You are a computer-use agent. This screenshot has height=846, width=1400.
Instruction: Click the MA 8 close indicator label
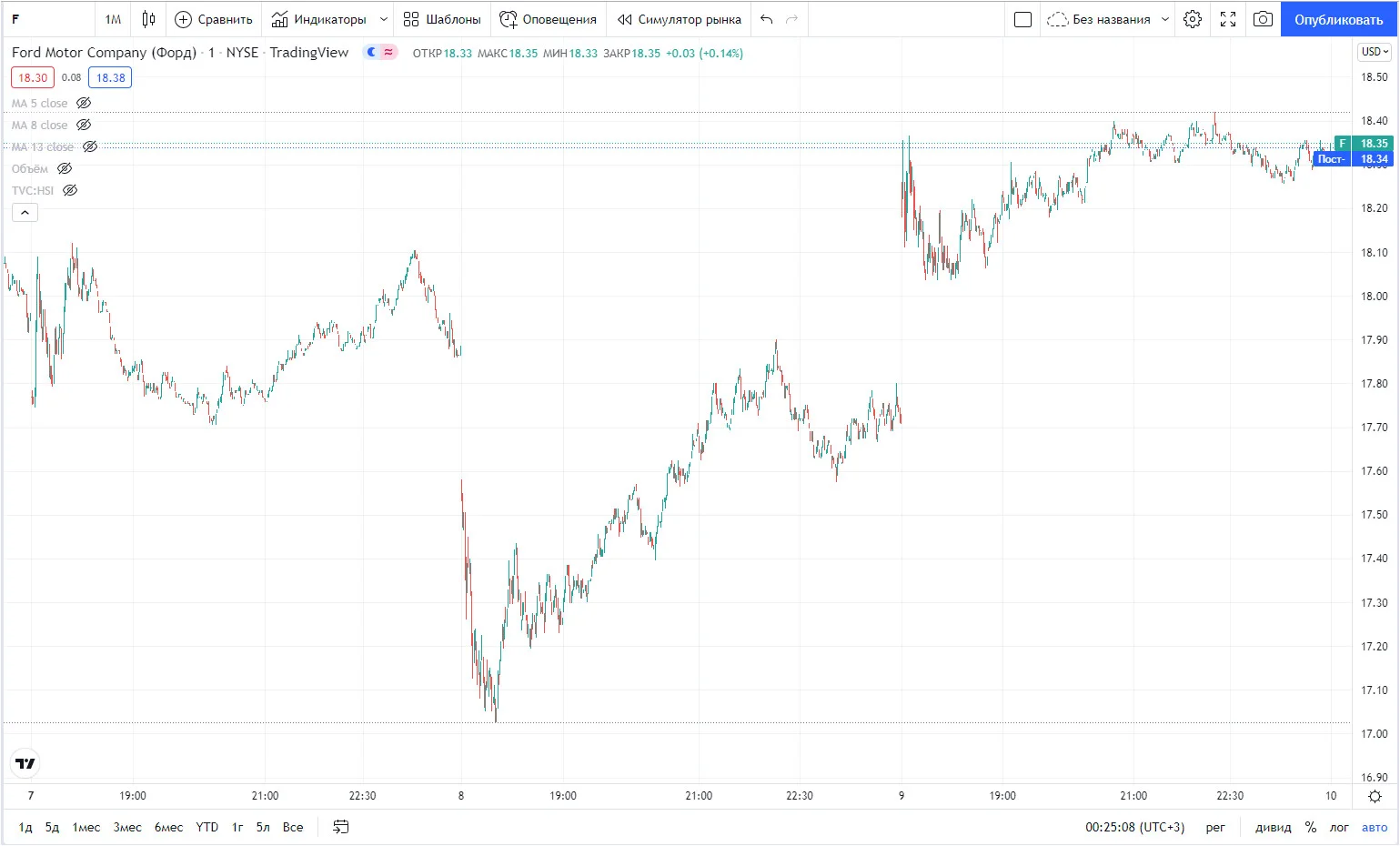pyautogui.click(x=40, y=125)
